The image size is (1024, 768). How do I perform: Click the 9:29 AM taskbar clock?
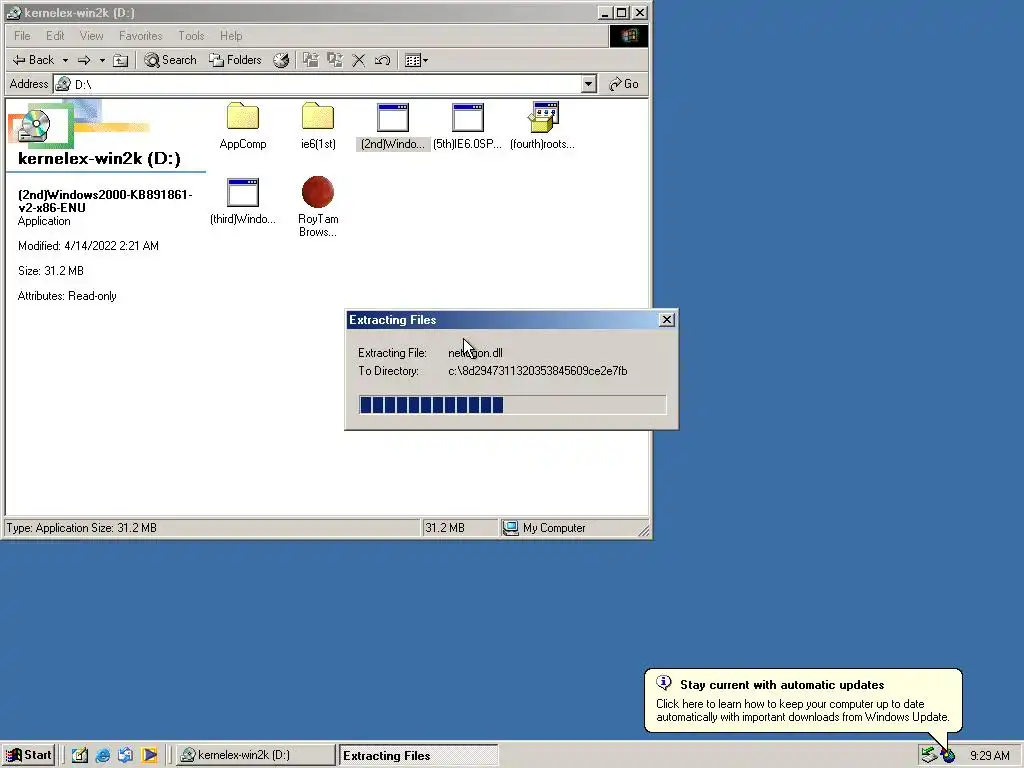coord(989,756)
